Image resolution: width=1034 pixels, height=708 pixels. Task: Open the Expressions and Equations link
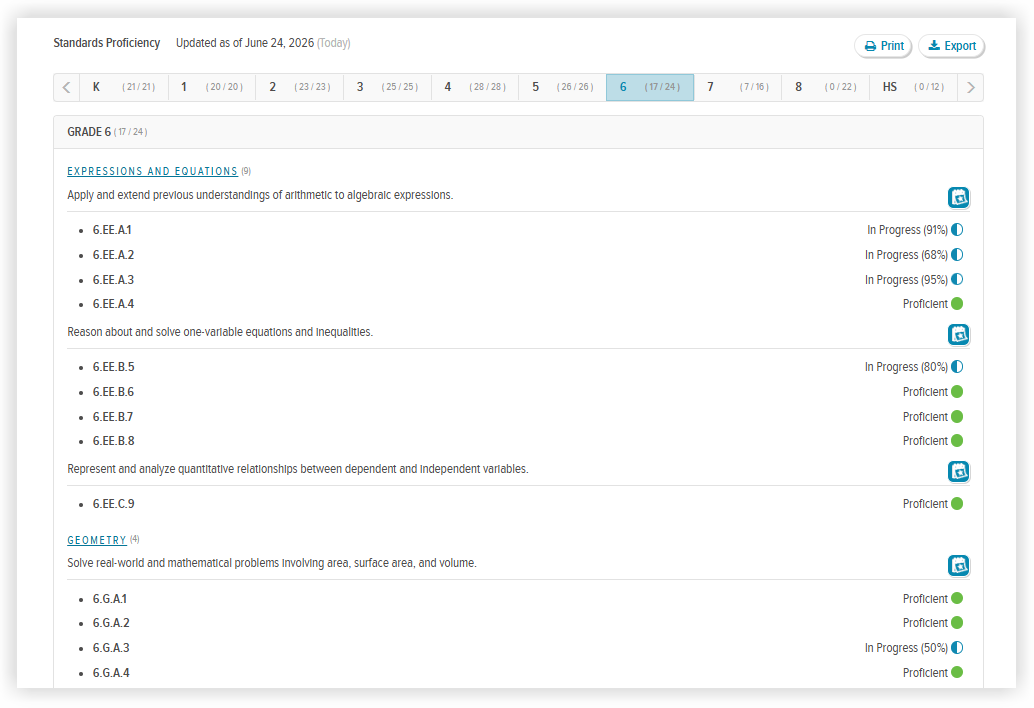coord(152,171)
